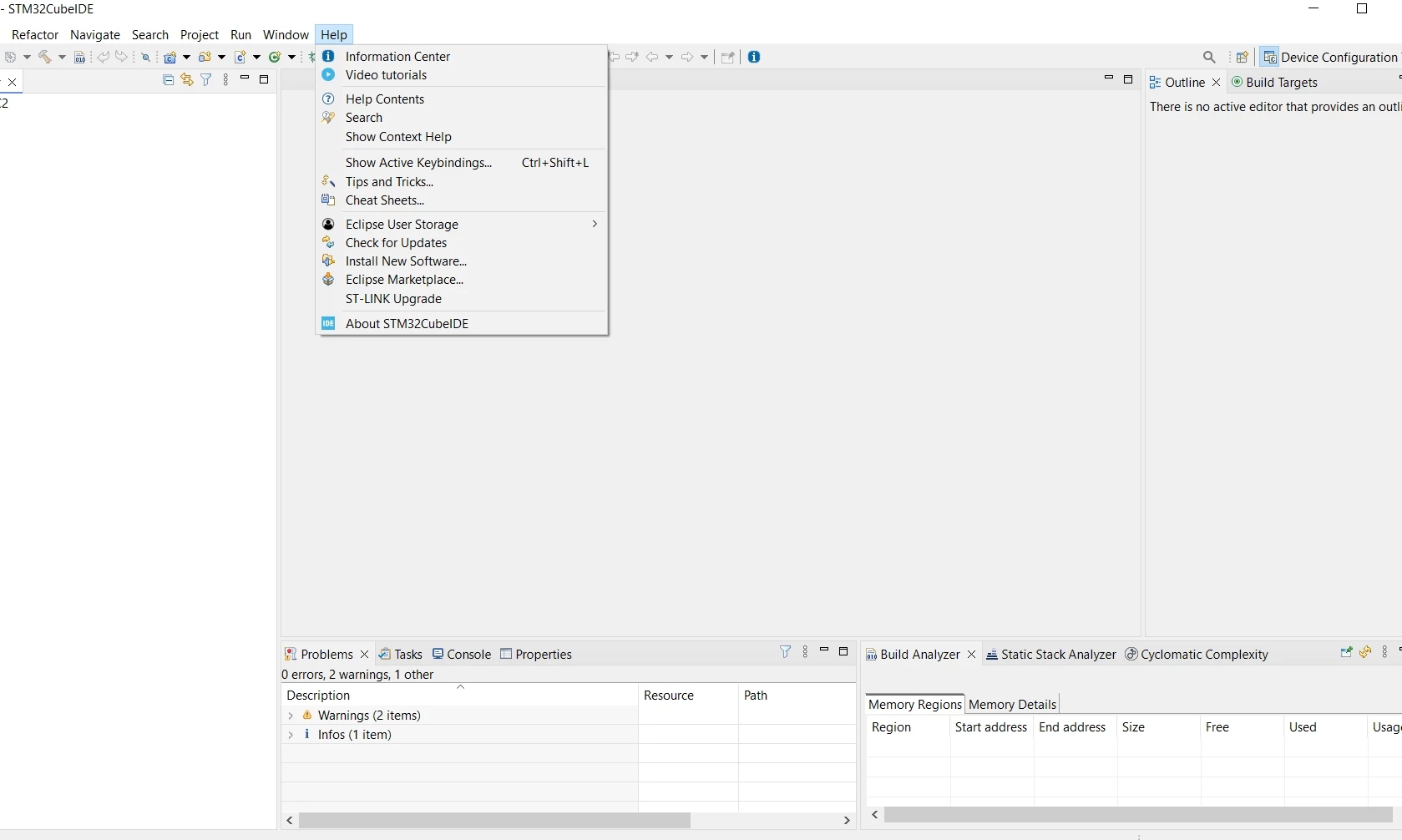The height and width of the screenshot is (840, 1402).
Task: Expand Eclipse User Storage submenu
Action: (462, 225)
